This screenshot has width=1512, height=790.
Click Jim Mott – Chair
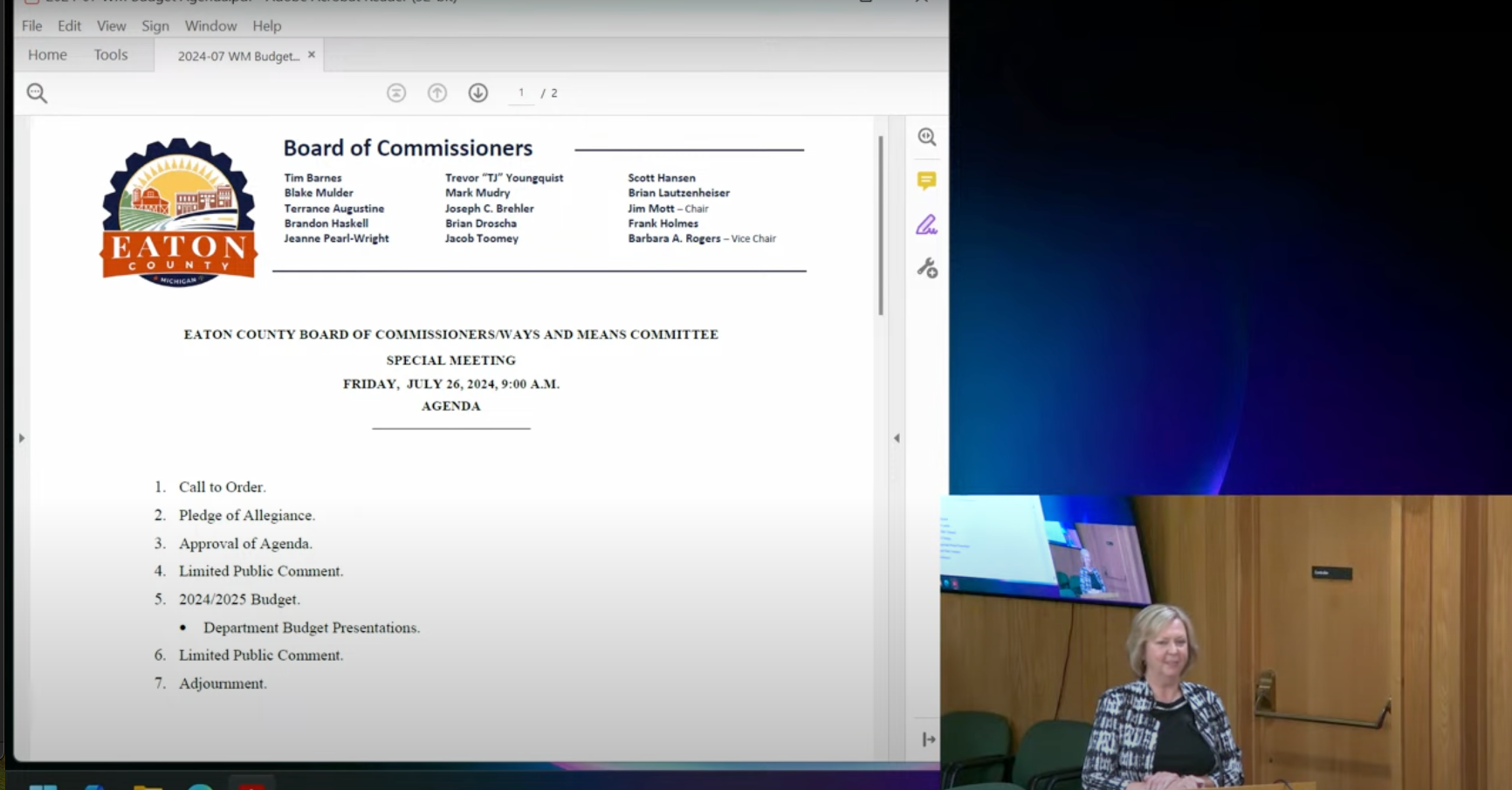(668, 209)
